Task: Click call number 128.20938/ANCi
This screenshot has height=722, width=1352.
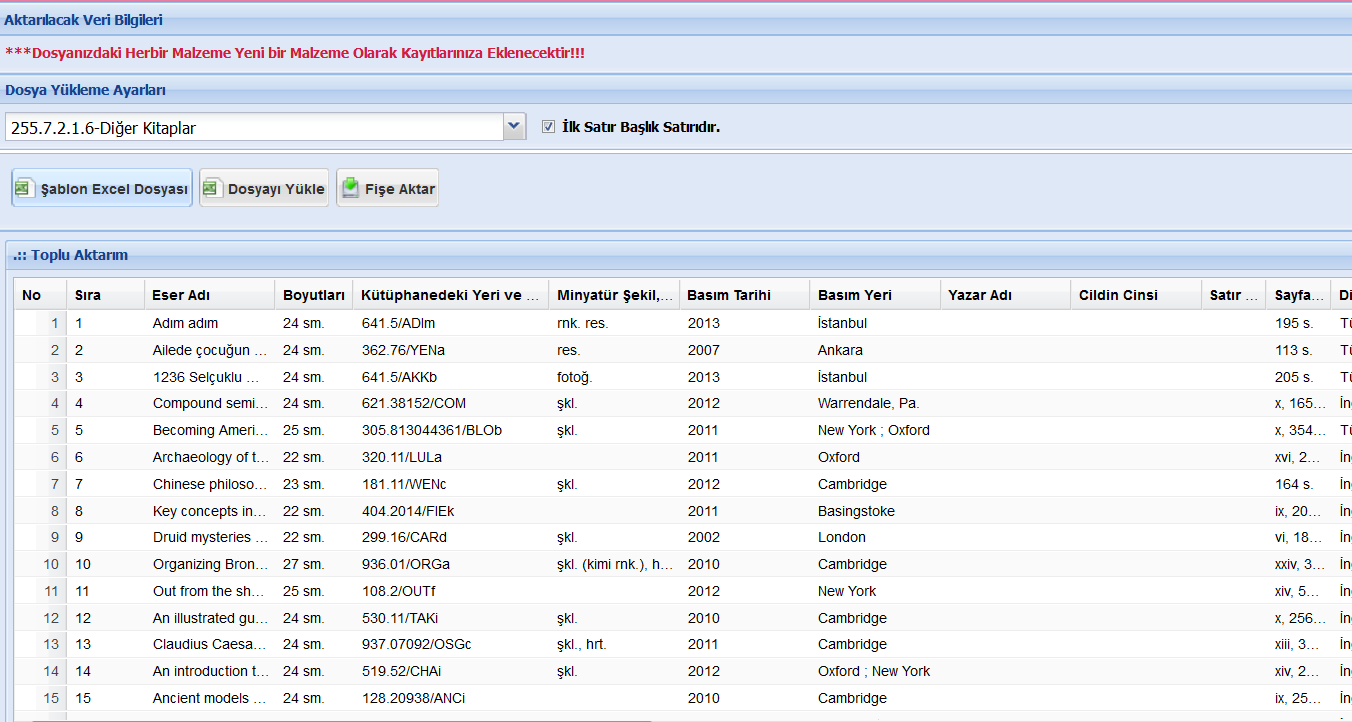Action: (413, 698)
